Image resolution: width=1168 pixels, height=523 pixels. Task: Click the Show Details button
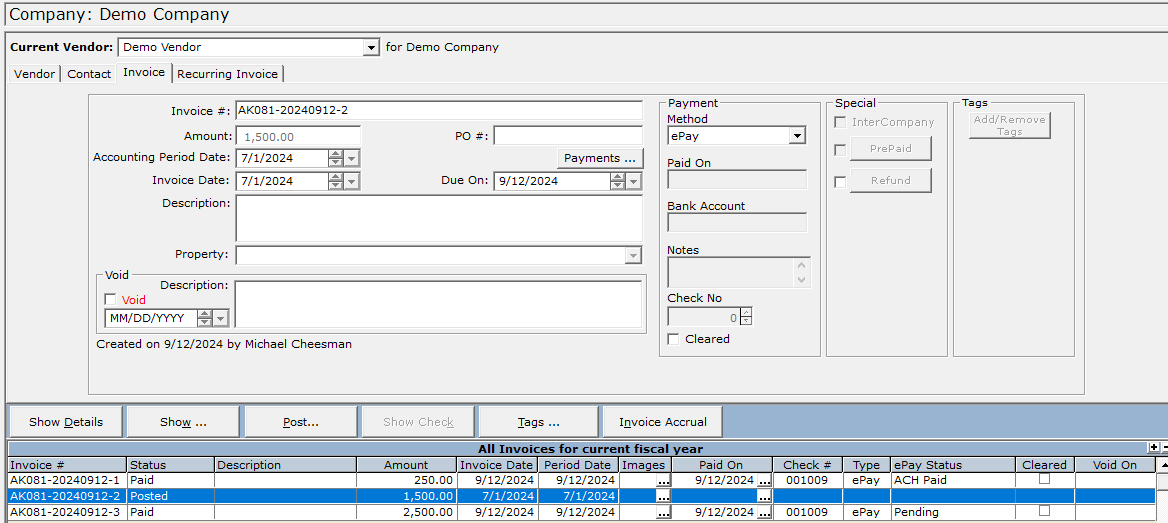point(65,422)
